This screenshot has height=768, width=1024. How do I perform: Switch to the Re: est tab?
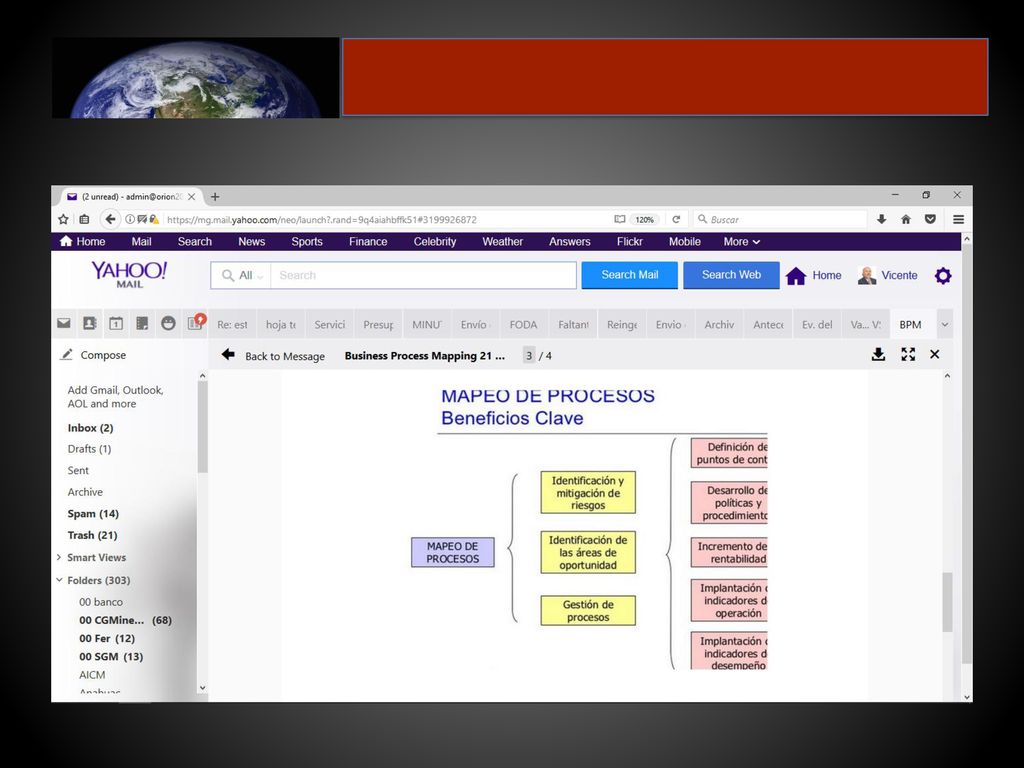pos(232,325)
